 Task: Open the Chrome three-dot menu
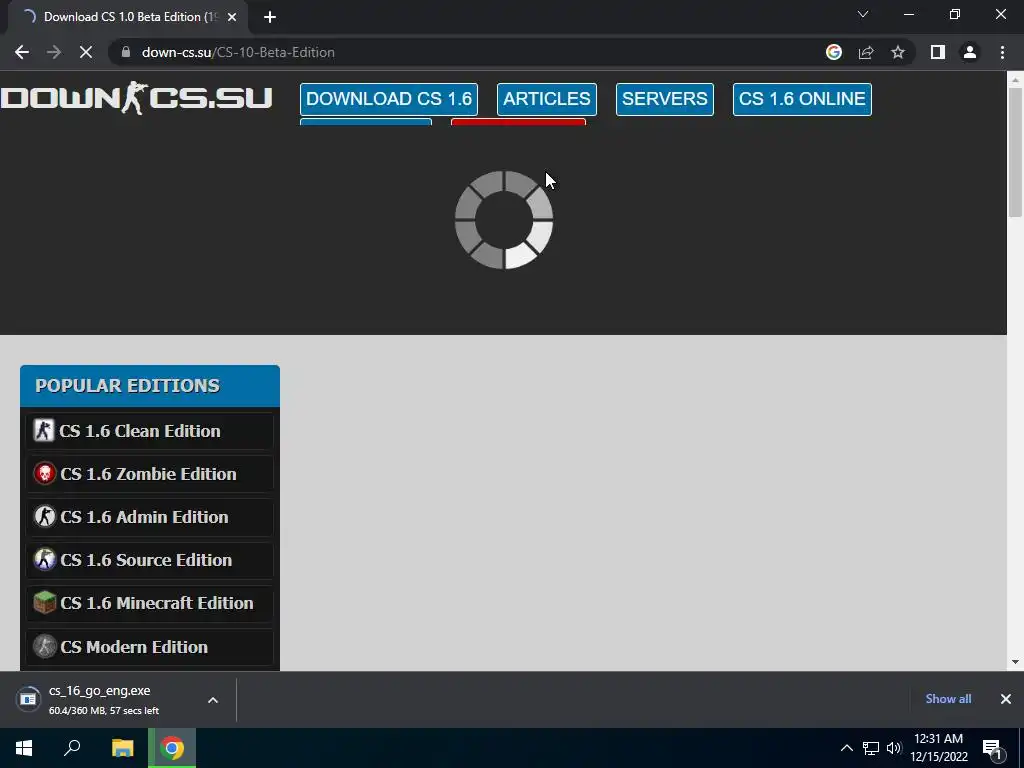click(1002, 52)
